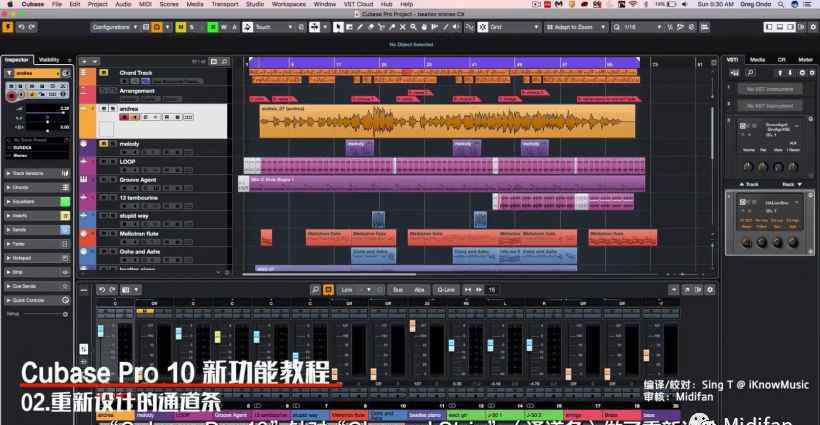The height and width of the screenshot is (425, 820).
Task: Toggle global Solo S button in toolbar
Action: click(x=191, y=27)
